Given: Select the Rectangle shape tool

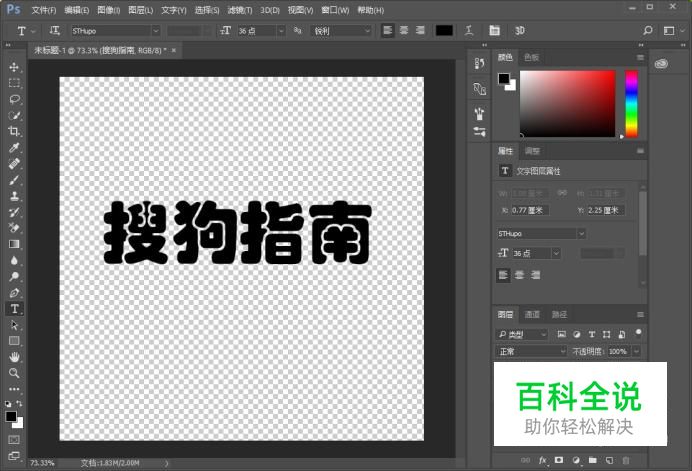Looking at the screenshot, I should click(x=14, y=341).
